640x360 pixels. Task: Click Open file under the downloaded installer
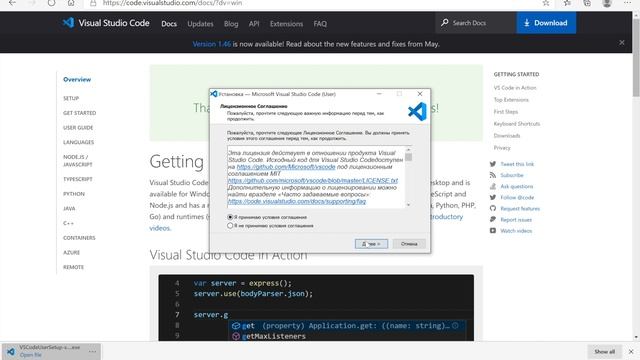point(31,355)
